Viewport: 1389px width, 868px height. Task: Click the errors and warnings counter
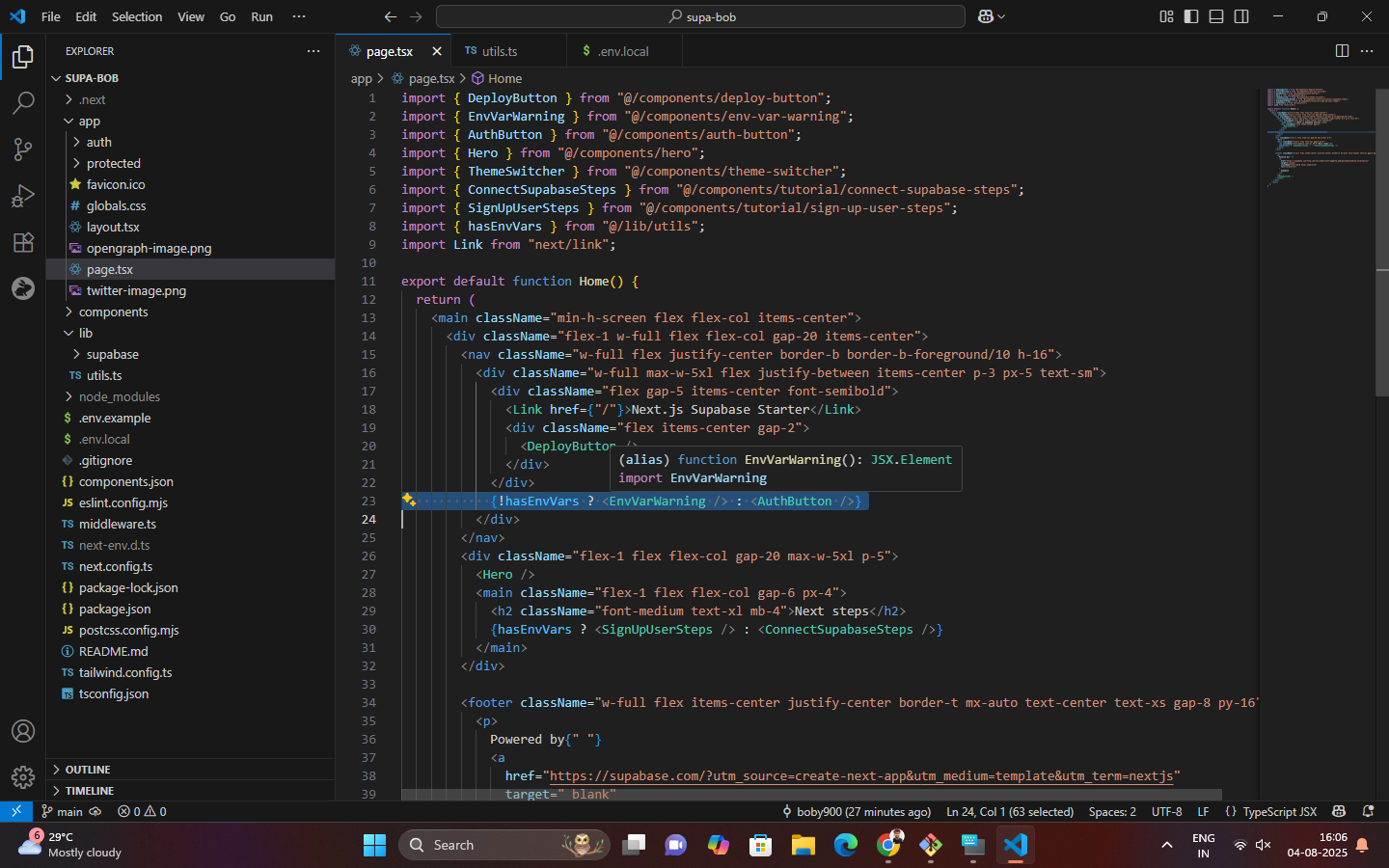coord(142,811)
